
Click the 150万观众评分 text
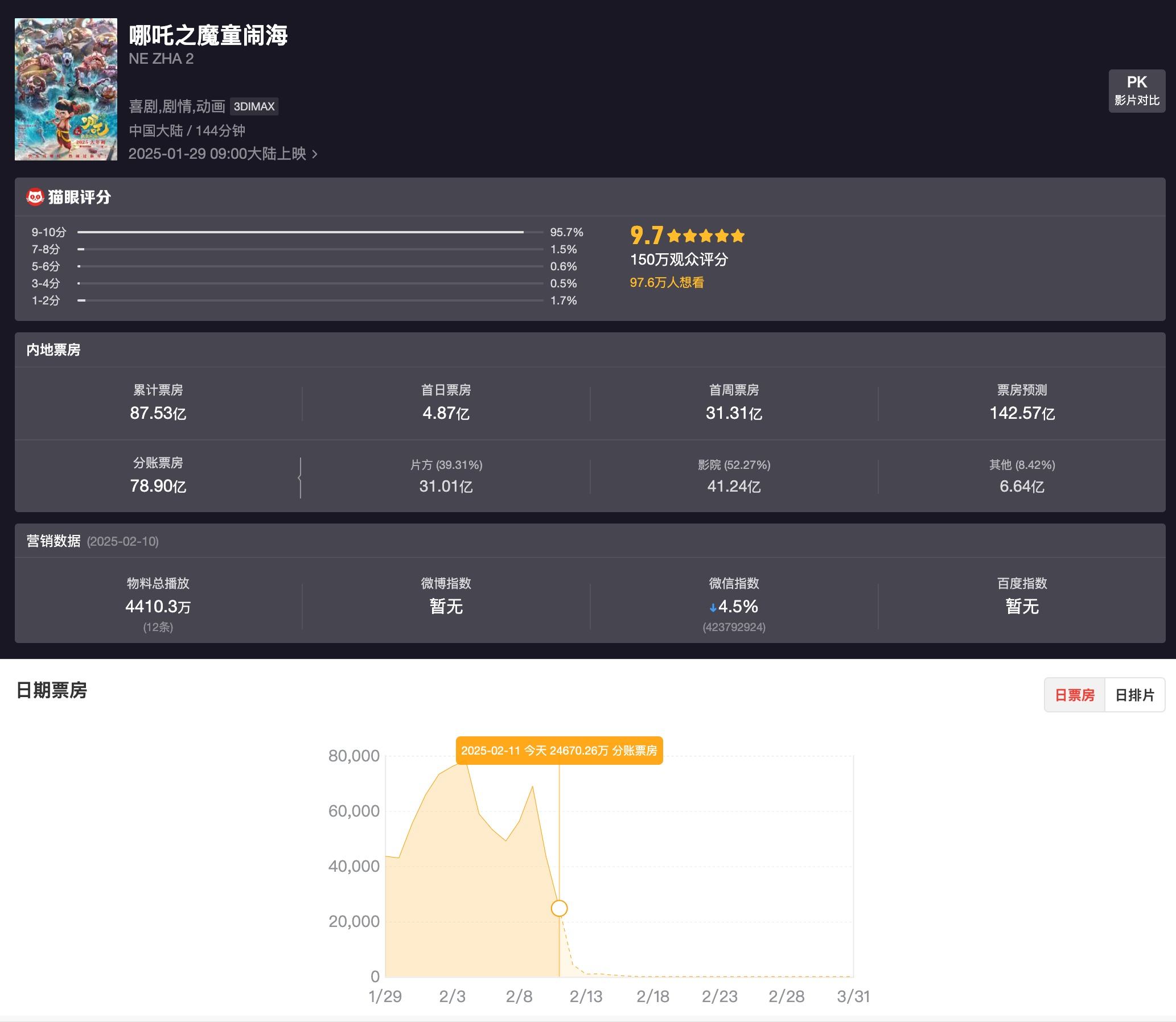(679, 259)
